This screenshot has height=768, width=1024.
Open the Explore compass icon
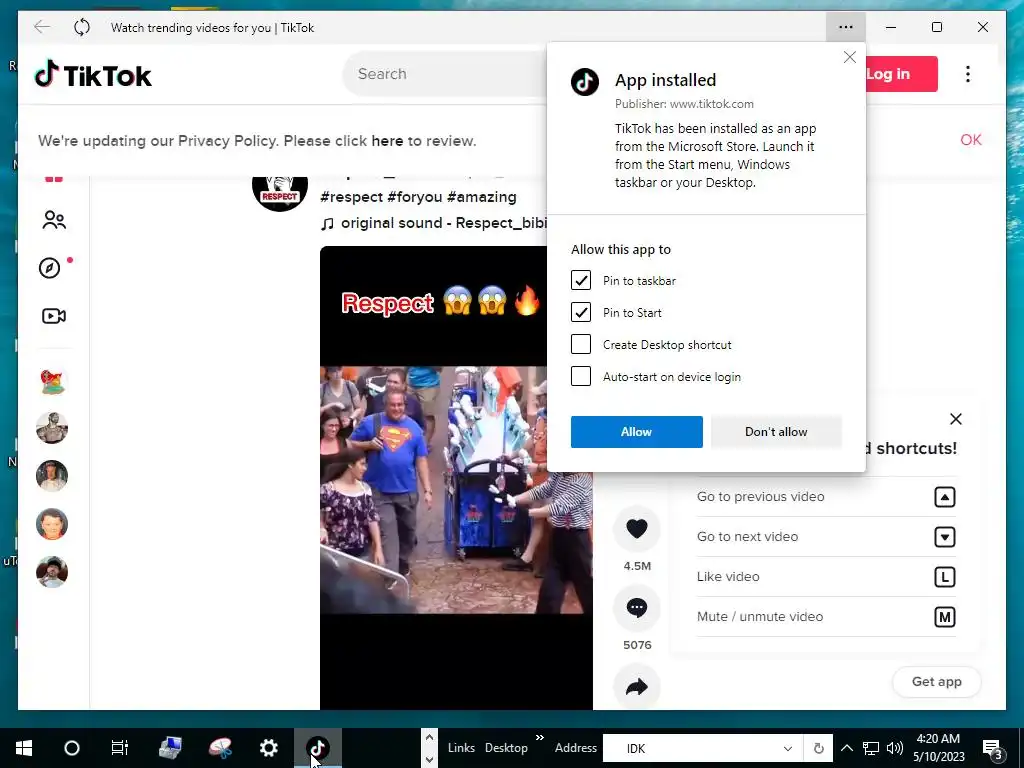(x=50, y=268)
